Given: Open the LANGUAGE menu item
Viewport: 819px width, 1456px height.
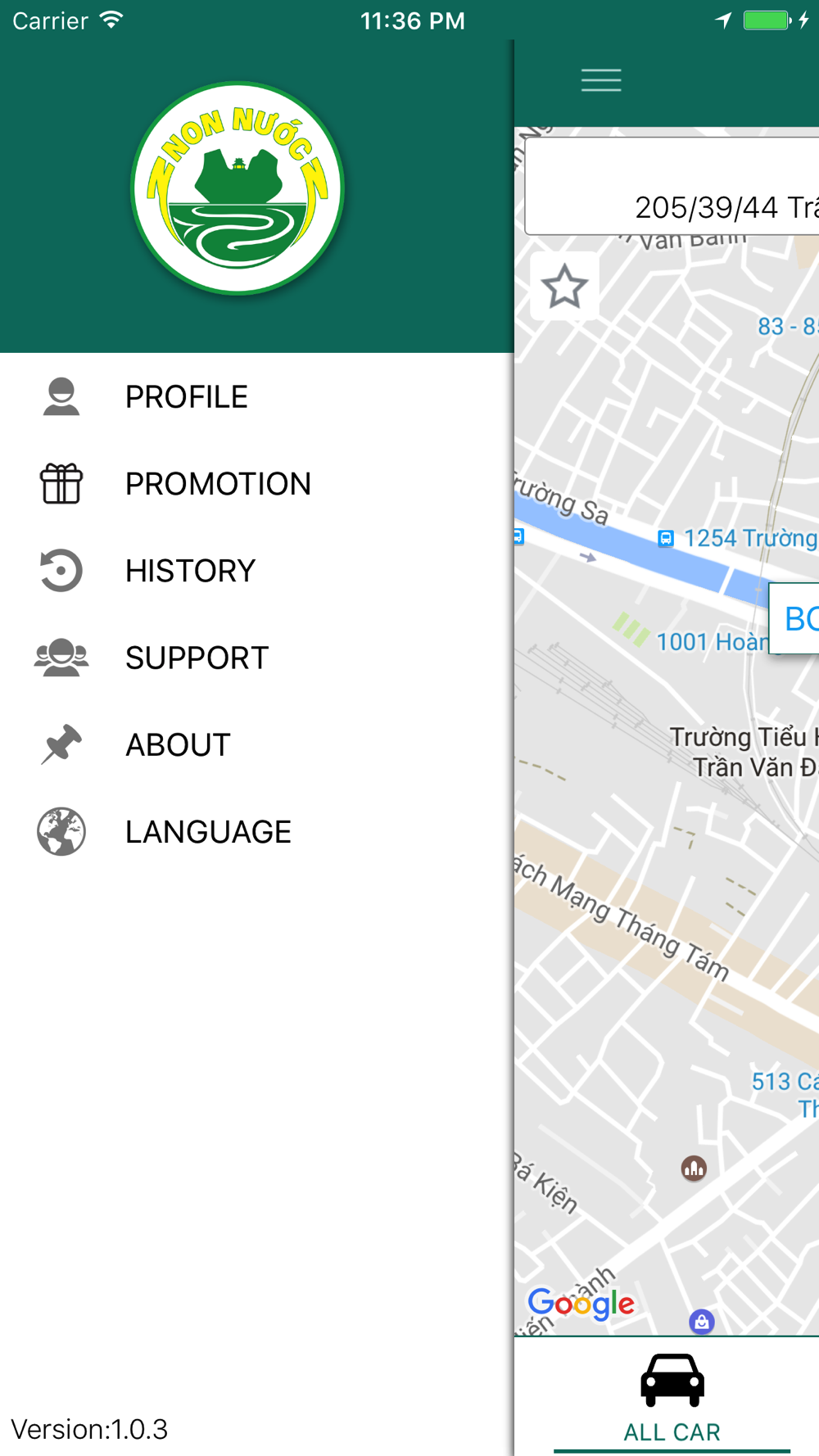Looking at the screenshot, I should (257, 831).
